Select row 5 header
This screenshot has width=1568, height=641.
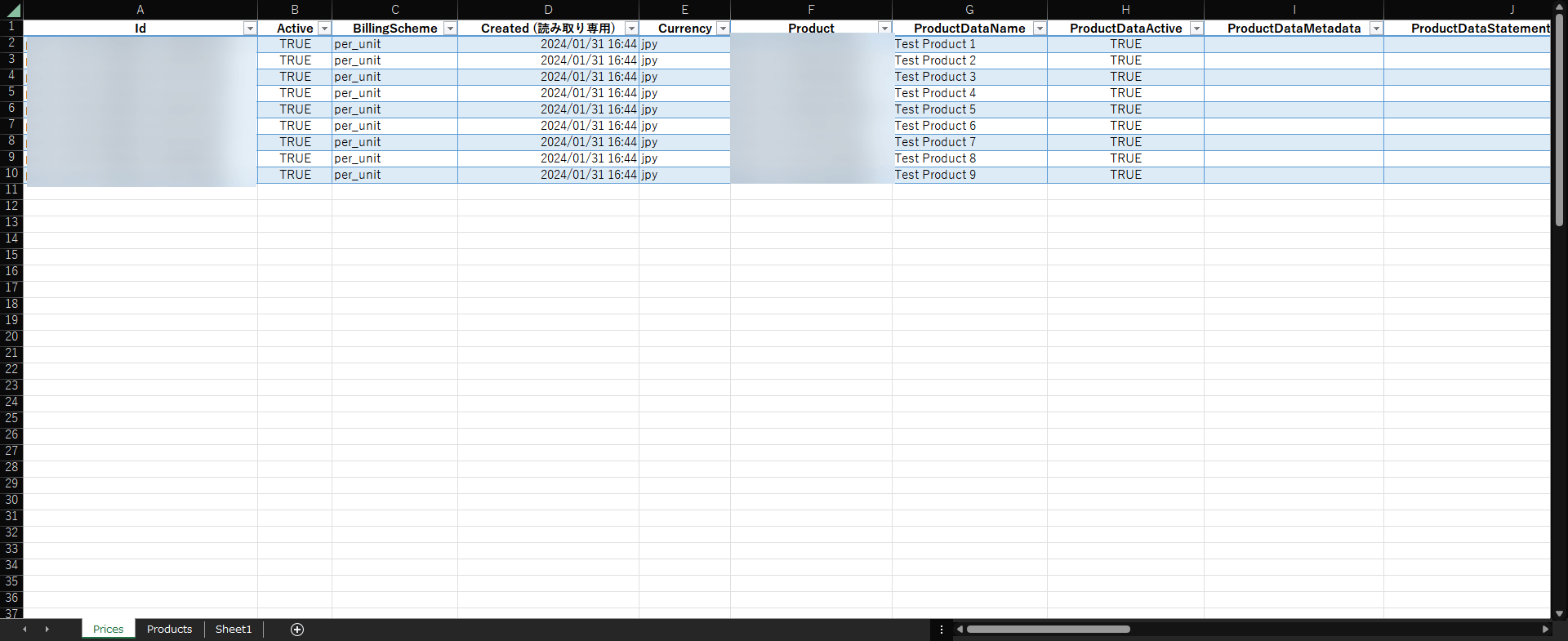coord(11,92)
